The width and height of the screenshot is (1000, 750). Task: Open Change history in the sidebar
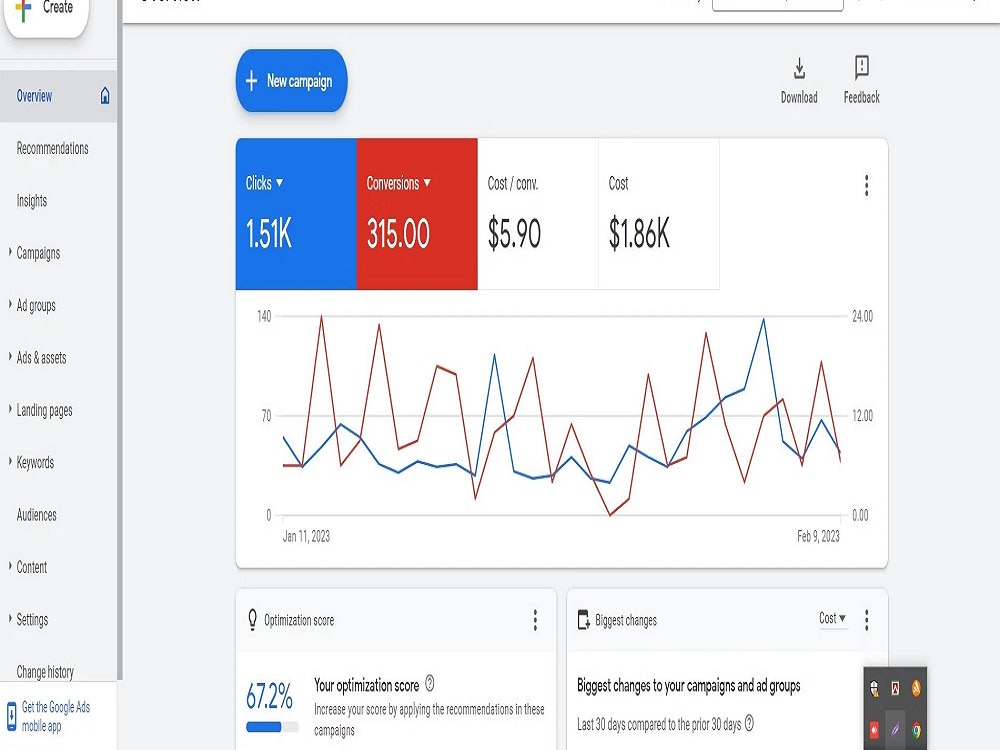(x=45, y=672)
